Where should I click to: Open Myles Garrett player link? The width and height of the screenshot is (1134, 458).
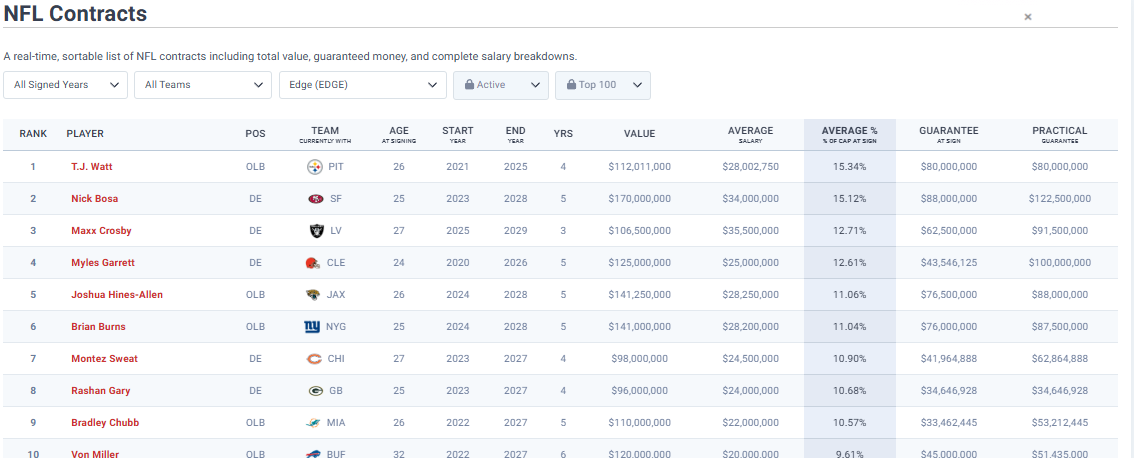[x=103, y=263]
